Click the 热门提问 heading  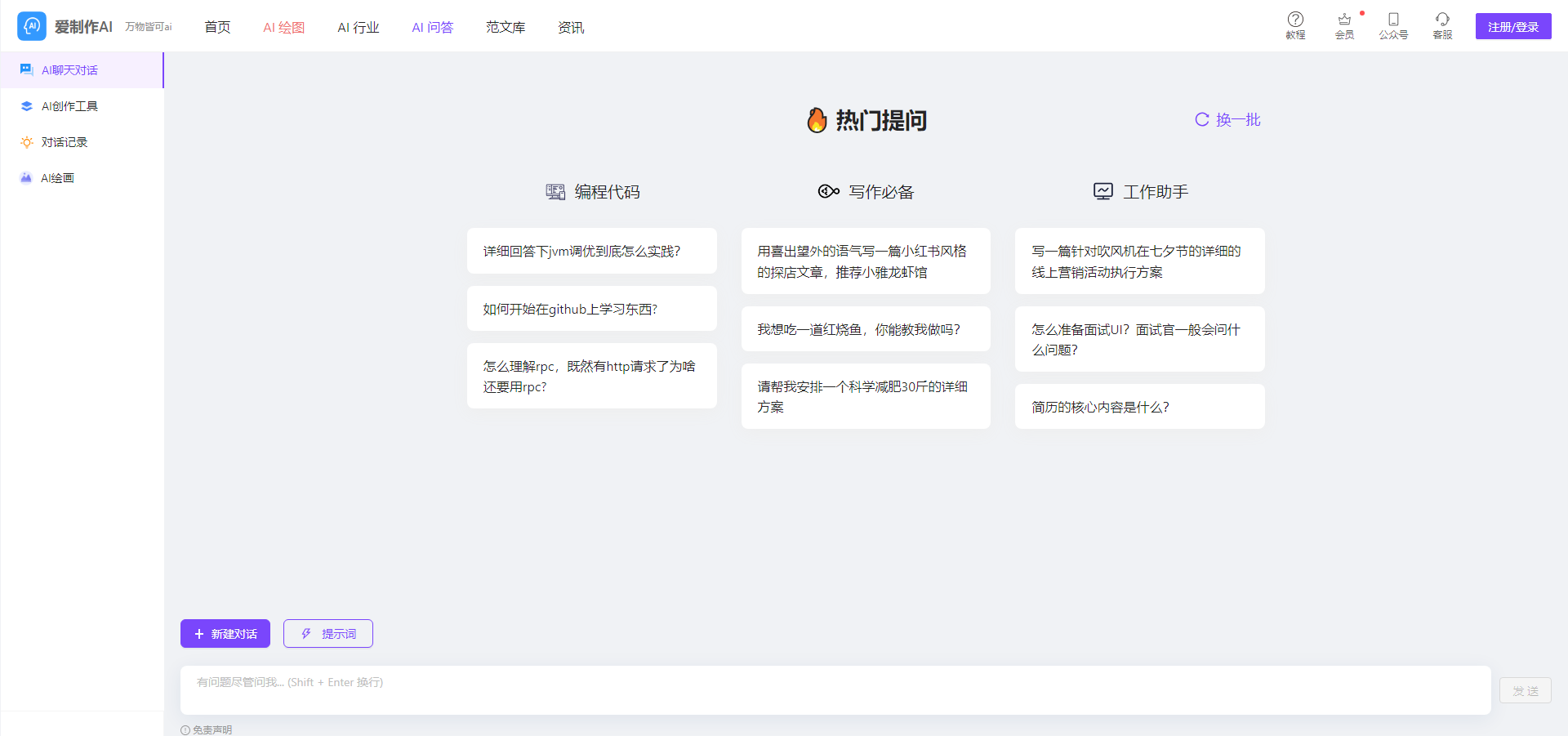881,120
